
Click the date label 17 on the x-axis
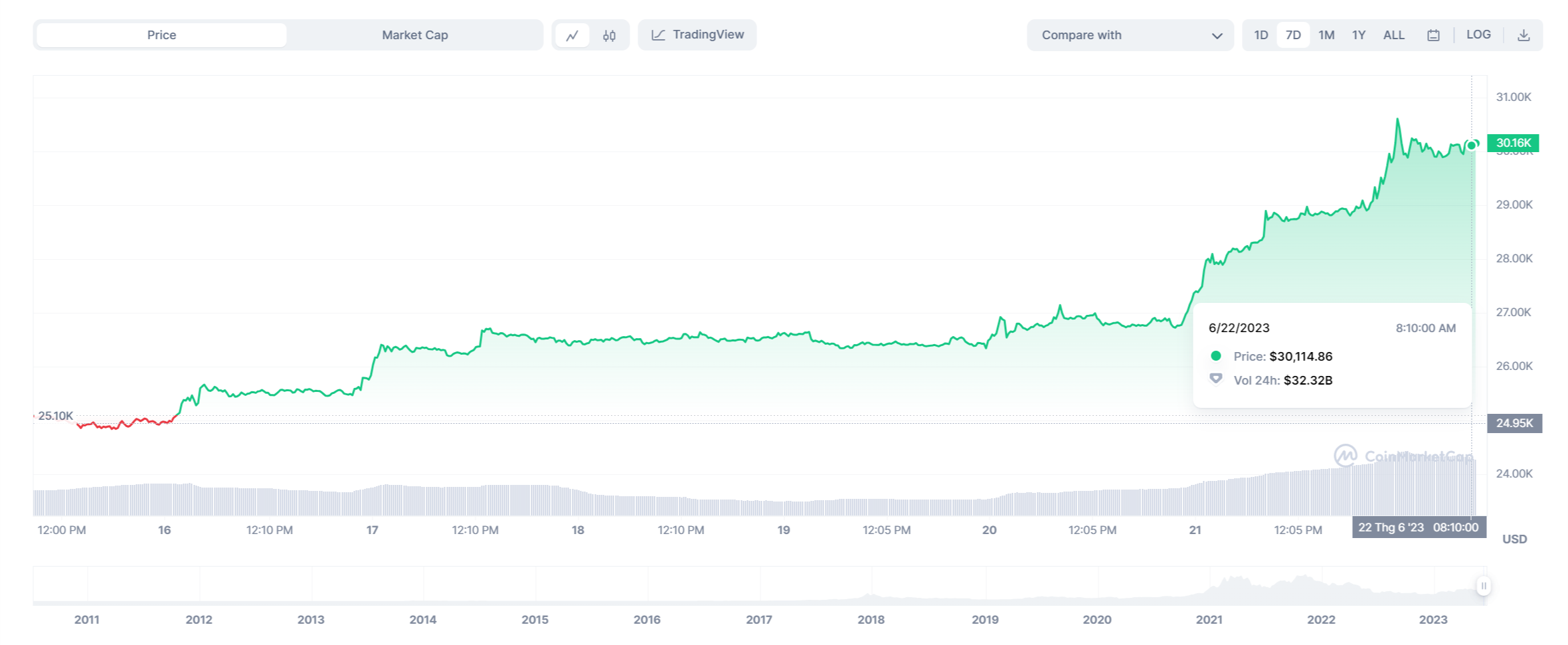[x=372, y=530]
